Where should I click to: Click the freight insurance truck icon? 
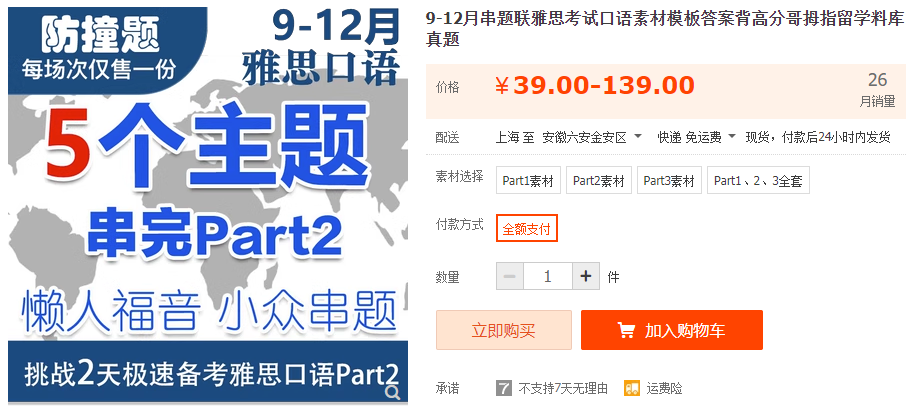632,388
